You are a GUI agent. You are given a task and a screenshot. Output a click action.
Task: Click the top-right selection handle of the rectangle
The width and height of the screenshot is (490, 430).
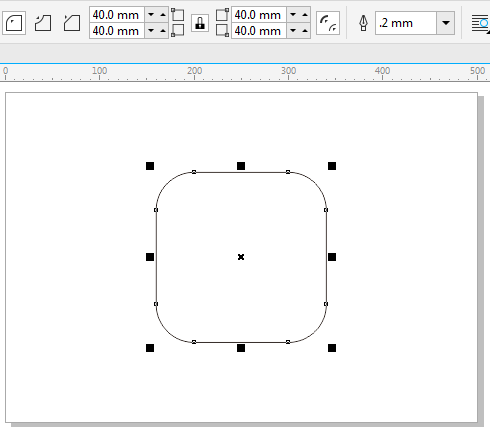pos(332,166)
